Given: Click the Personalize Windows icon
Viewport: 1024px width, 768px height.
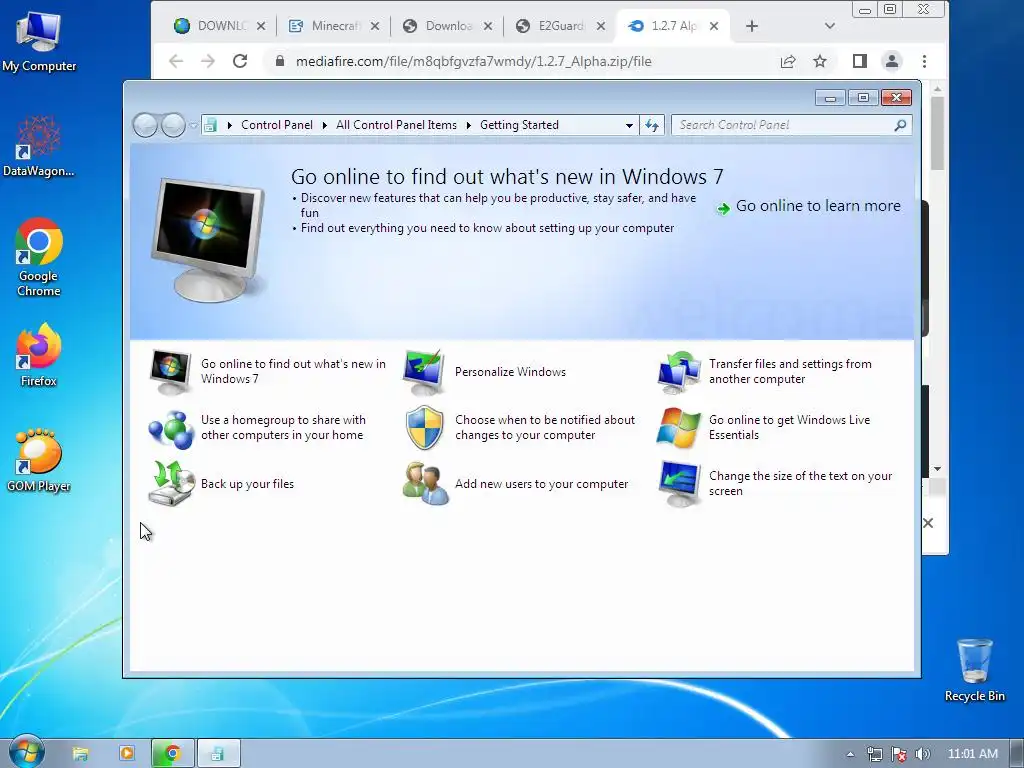Looking at the screenshot, I should [424, 372].
